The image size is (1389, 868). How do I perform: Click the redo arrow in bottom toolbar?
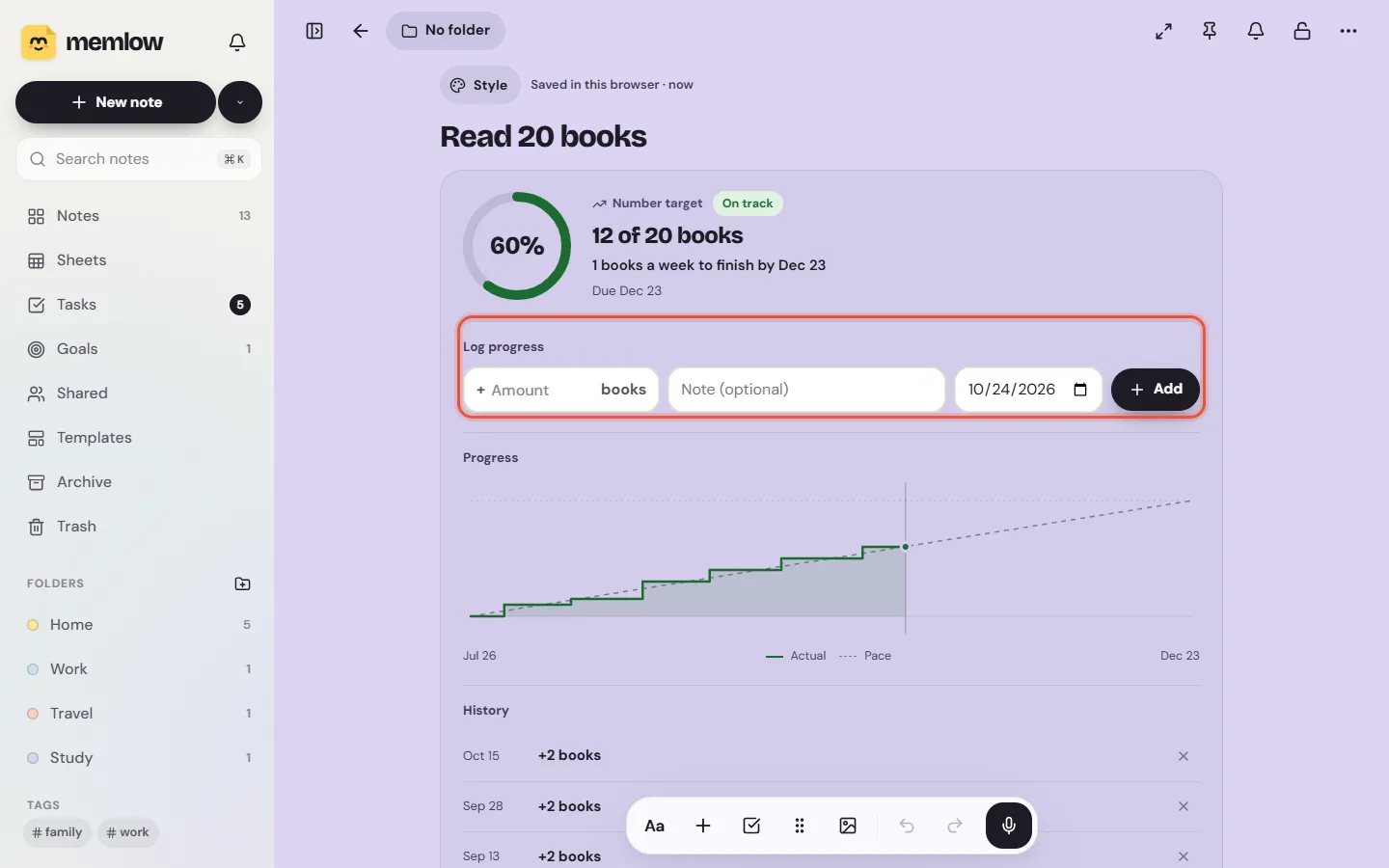click(x=955, y=826)
